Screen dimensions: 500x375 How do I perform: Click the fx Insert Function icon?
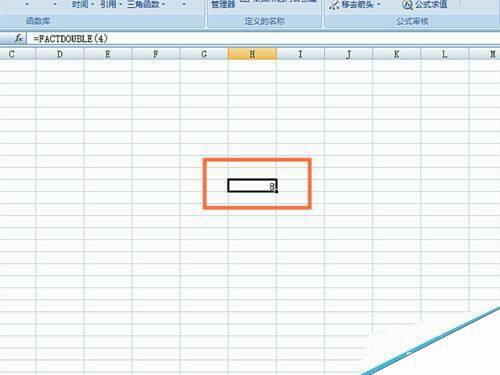point(19,38)
